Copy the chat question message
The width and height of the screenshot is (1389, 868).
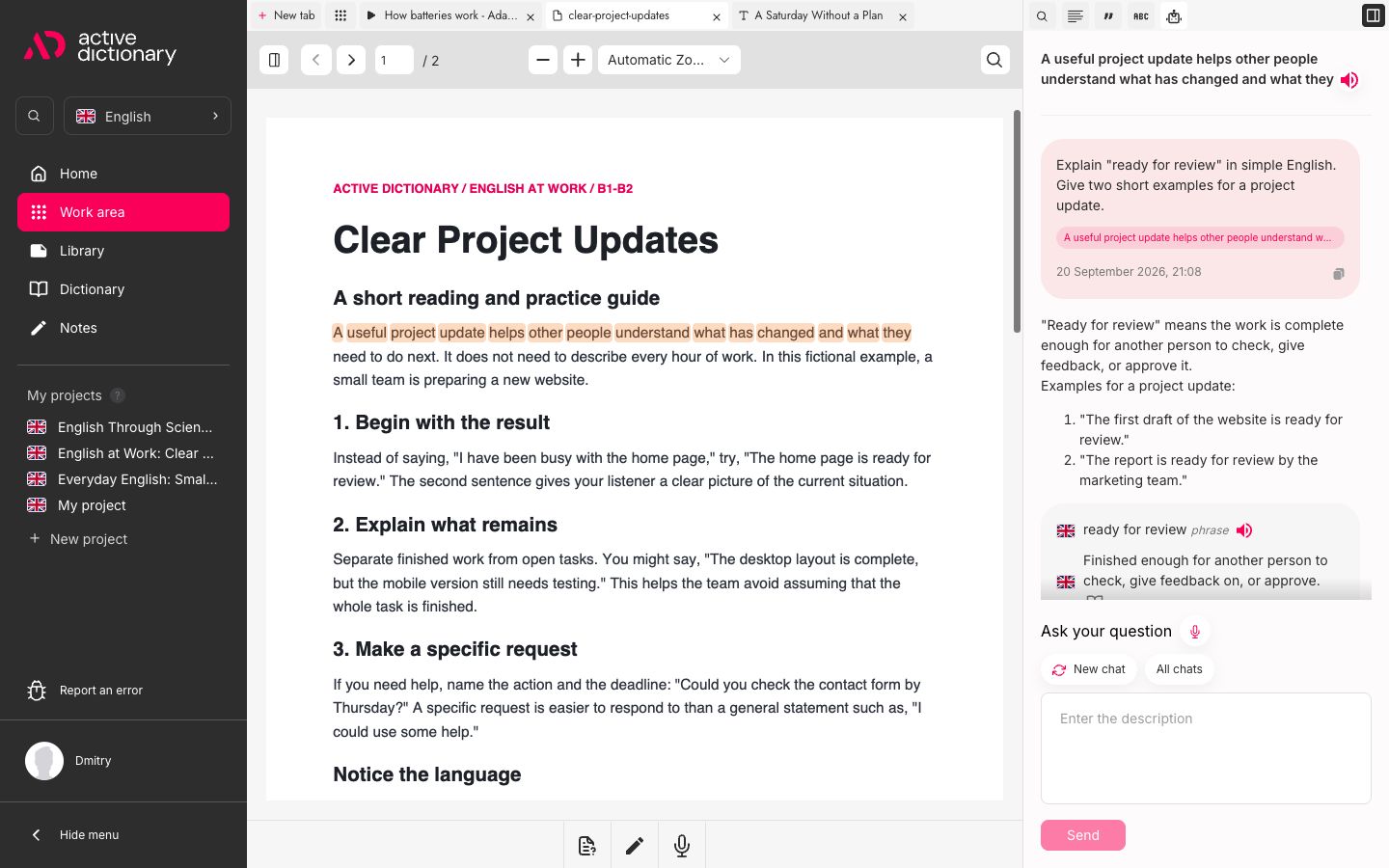(x=1338, y=274)
